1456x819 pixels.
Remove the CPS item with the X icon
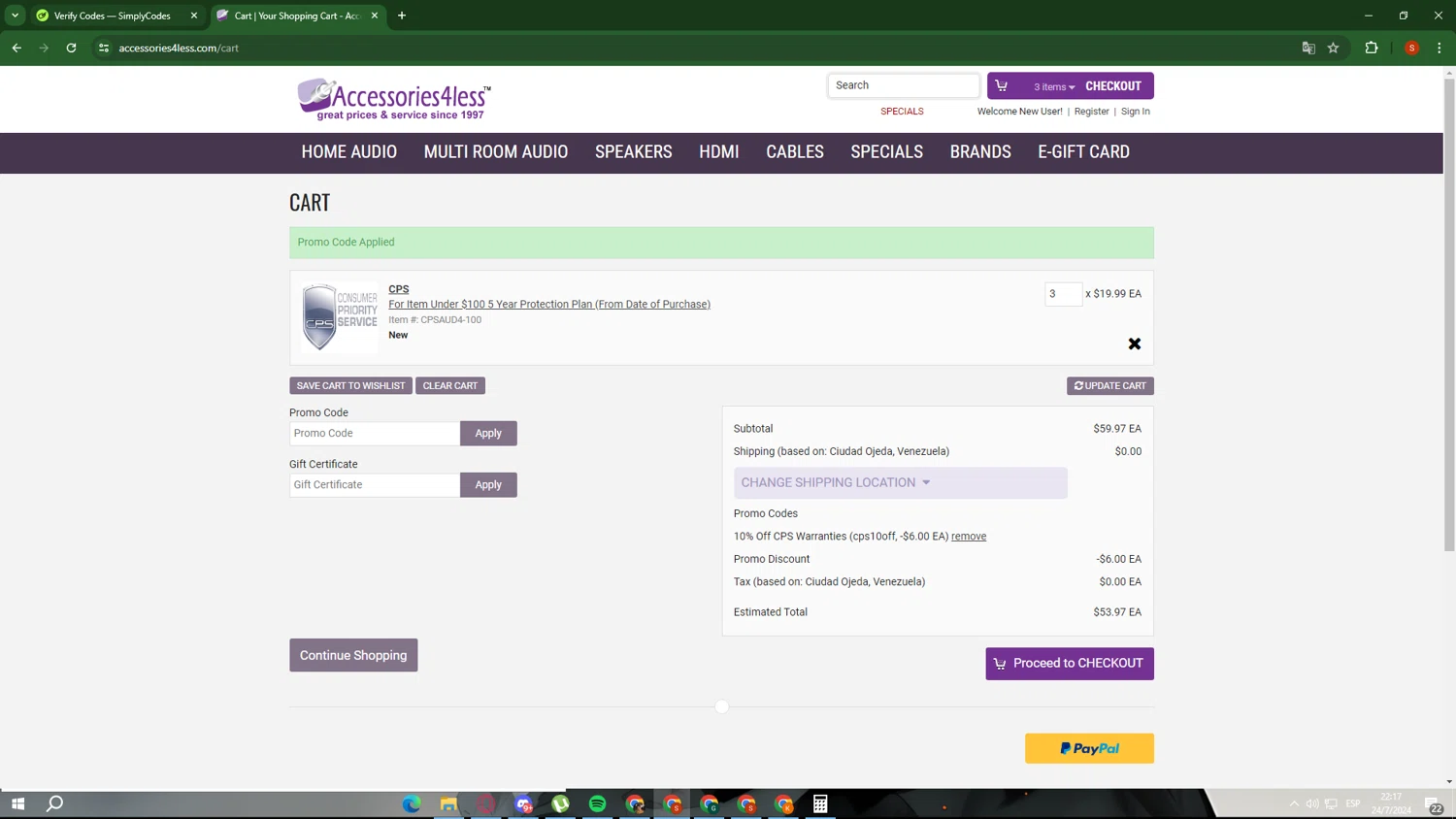click(1134, 344)
